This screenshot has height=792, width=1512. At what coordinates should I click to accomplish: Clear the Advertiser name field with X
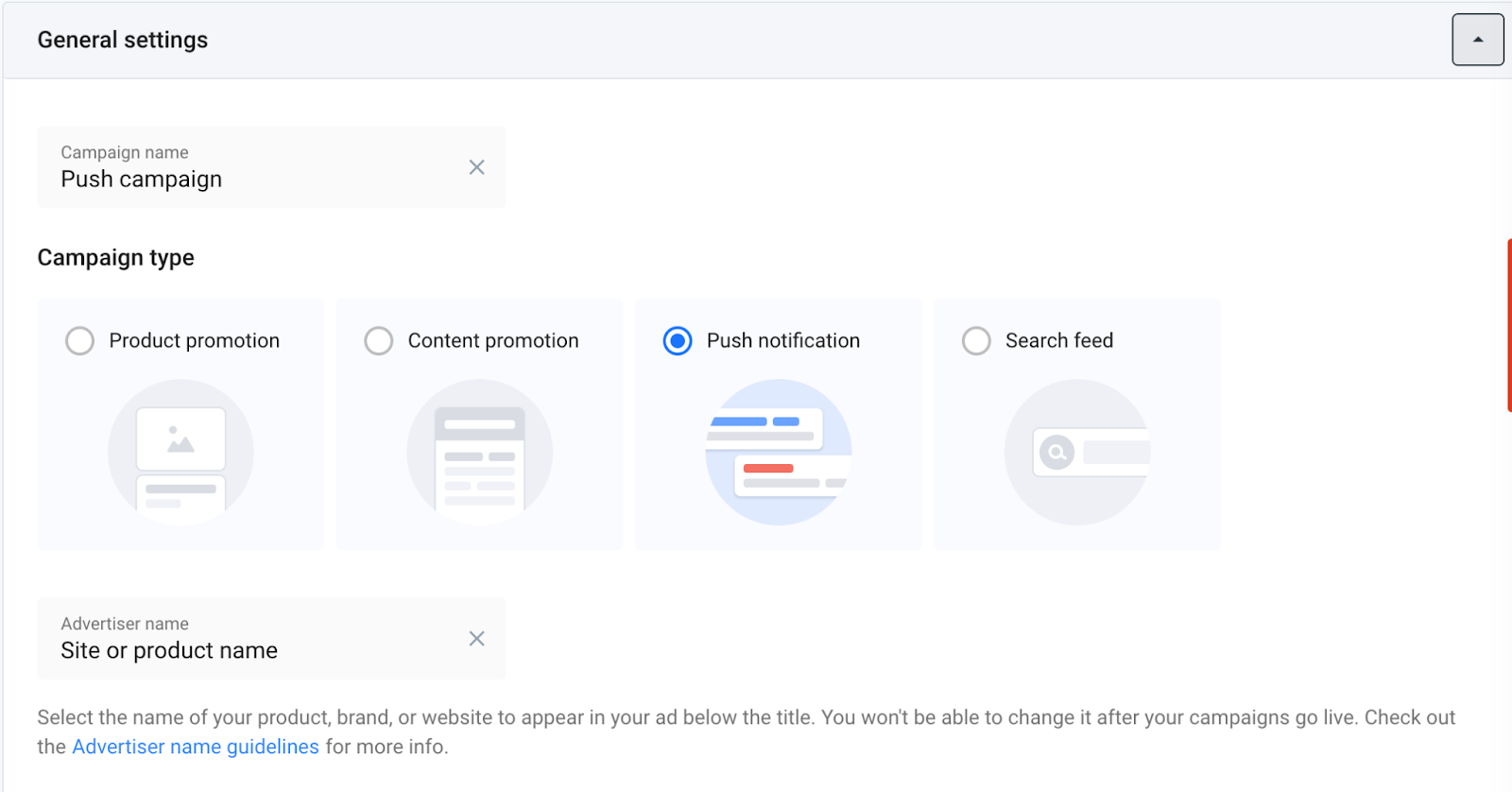(x=476, y=639)
